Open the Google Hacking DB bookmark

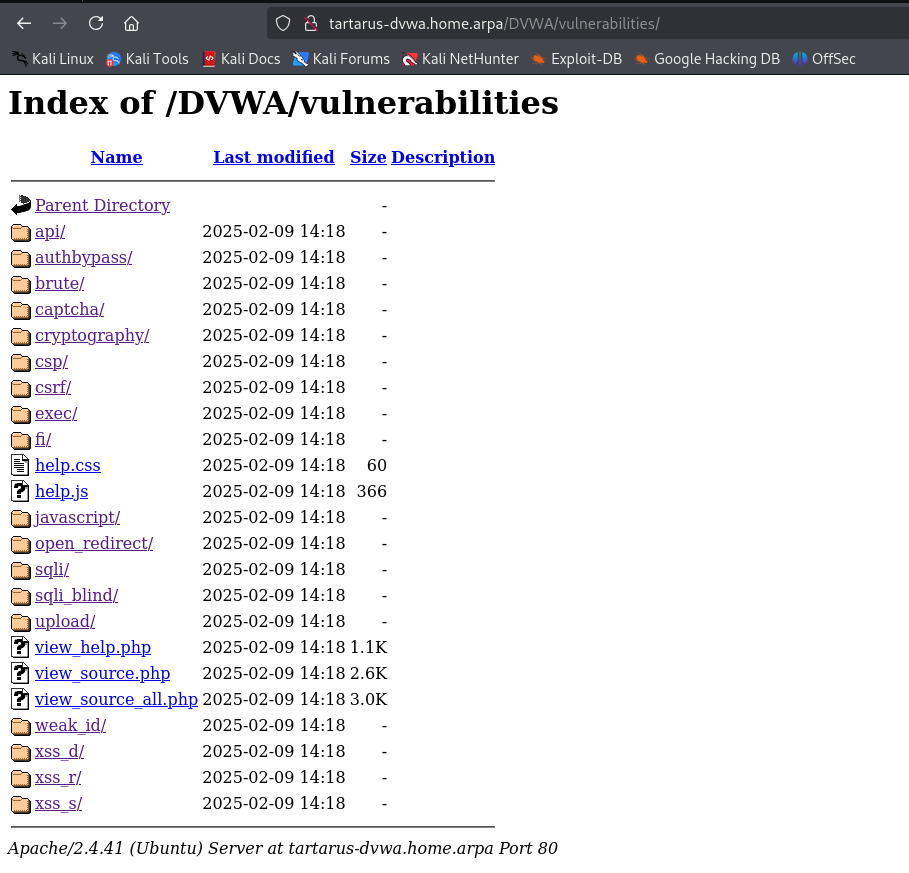(x=706, y=59)
